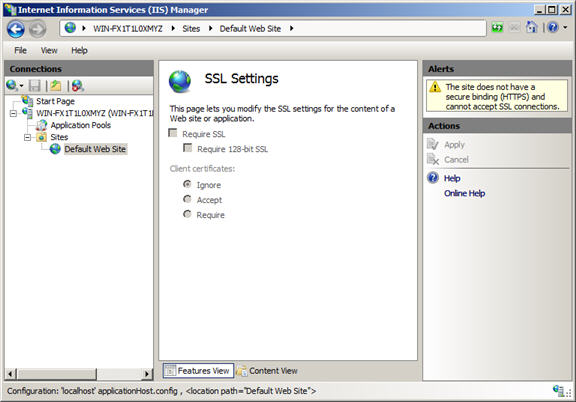Enable the Require 128-bit SSL checkbox
The width and height of the screenshot is (576, 402).
pyautogui.click(x=187, y=148)
